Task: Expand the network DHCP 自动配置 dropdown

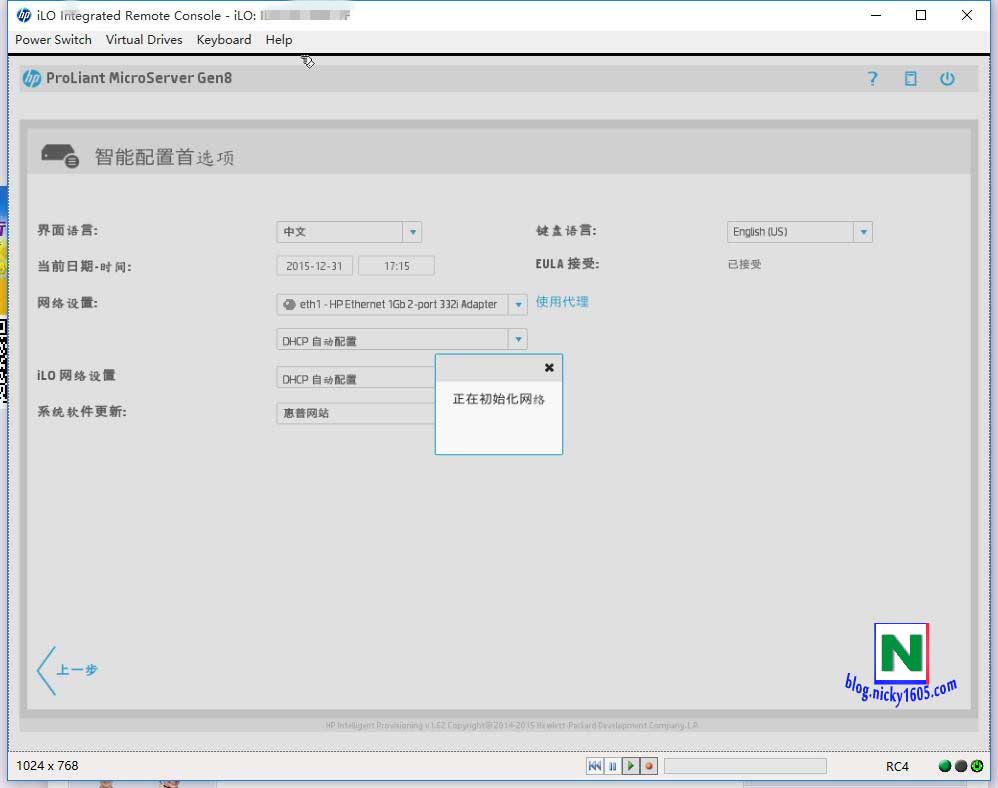Action: pyautogui.click(x=402, y=339)
